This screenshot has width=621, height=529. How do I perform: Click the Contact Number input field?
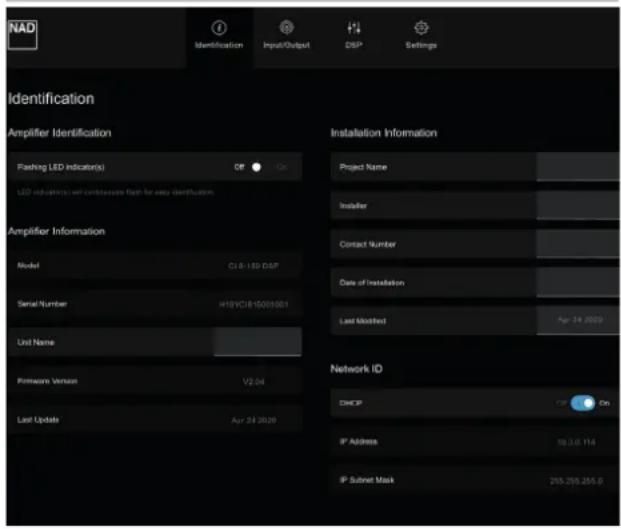click(578, 244)
